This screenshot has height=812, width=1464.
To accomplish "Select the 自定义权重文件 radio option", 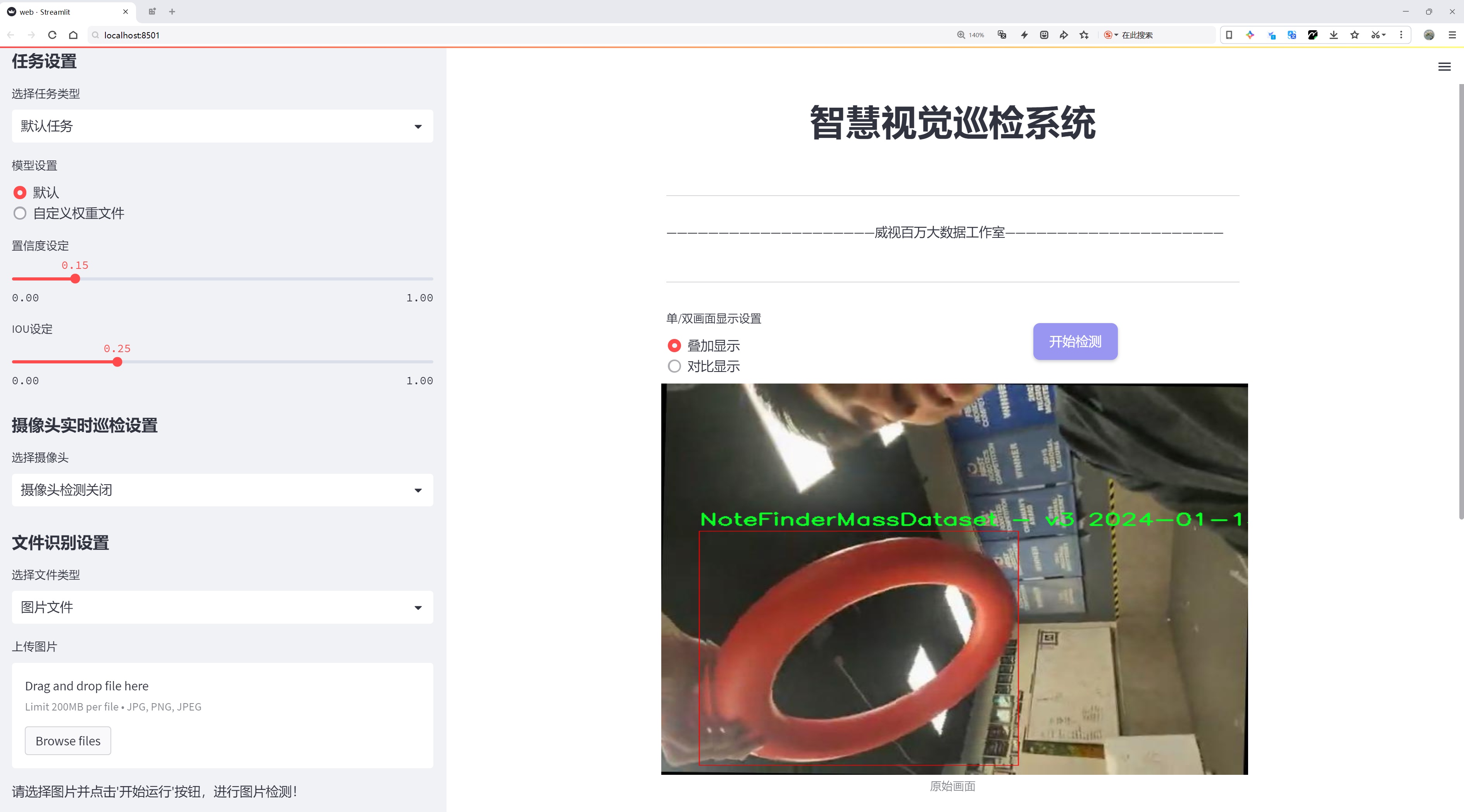I will (20, 213).
